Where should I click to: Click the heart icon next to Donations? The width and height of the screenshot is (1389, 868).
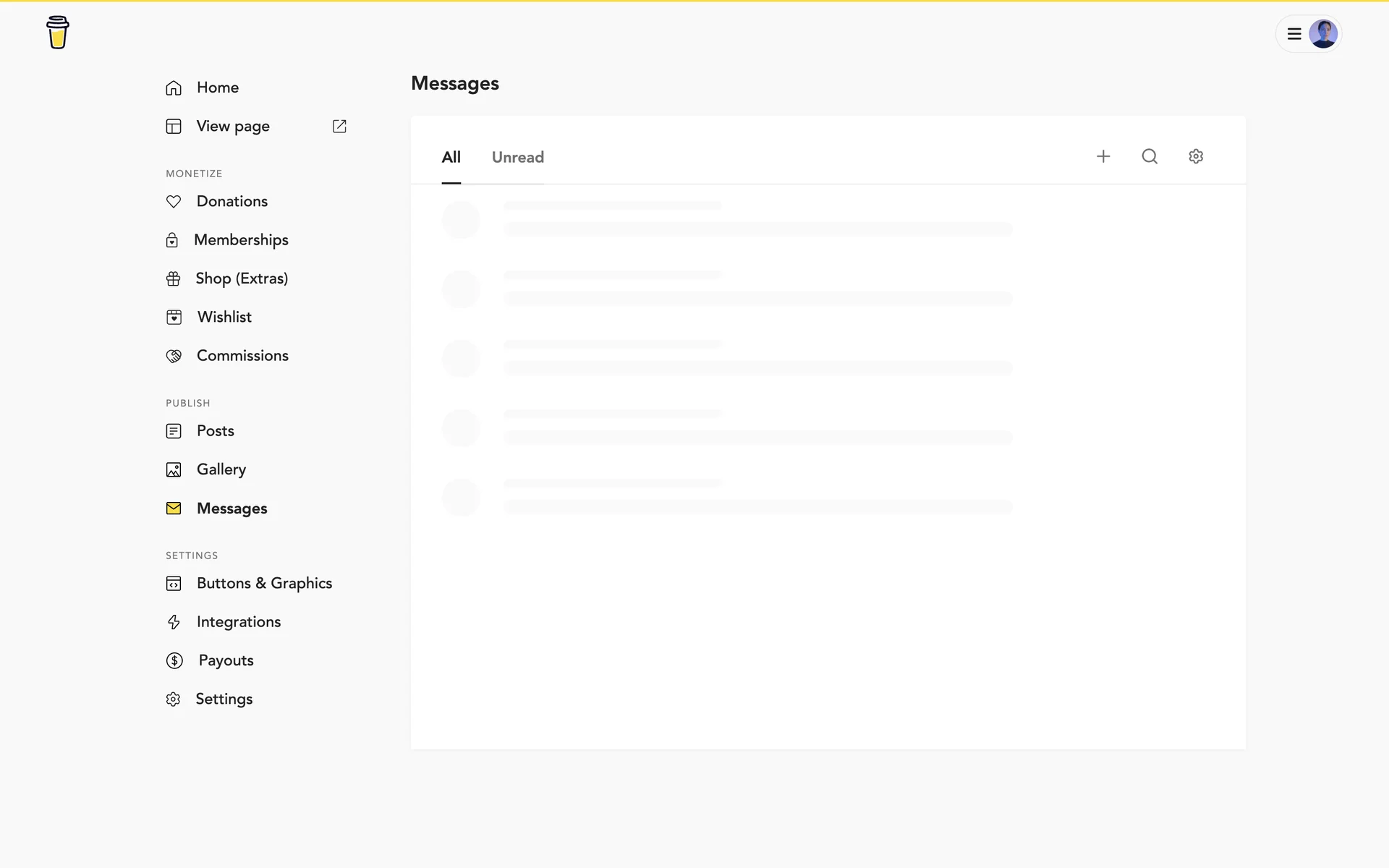click(x=174, y=202)
